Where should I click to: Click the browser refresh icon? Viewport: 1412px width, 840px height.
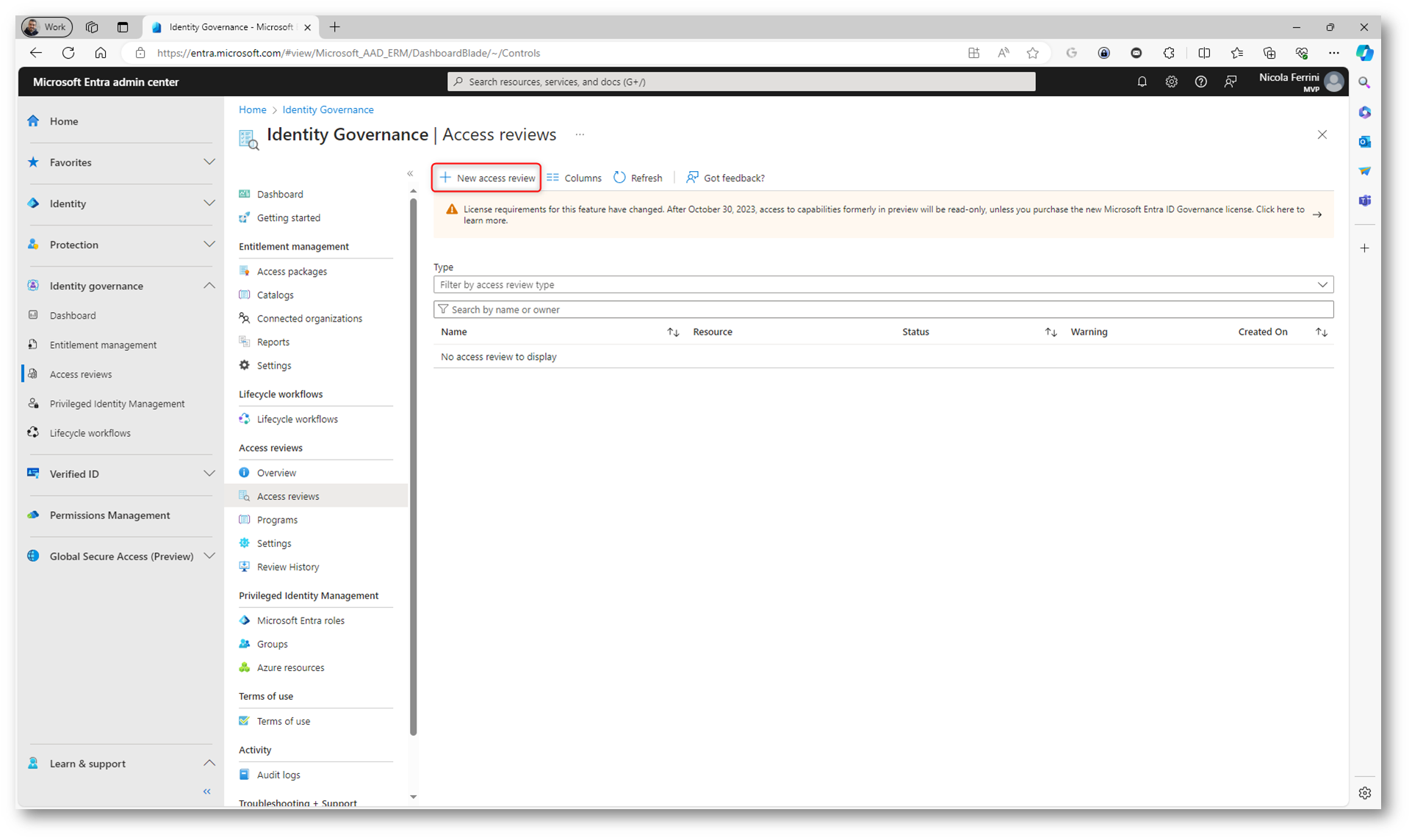pos(68,53)
